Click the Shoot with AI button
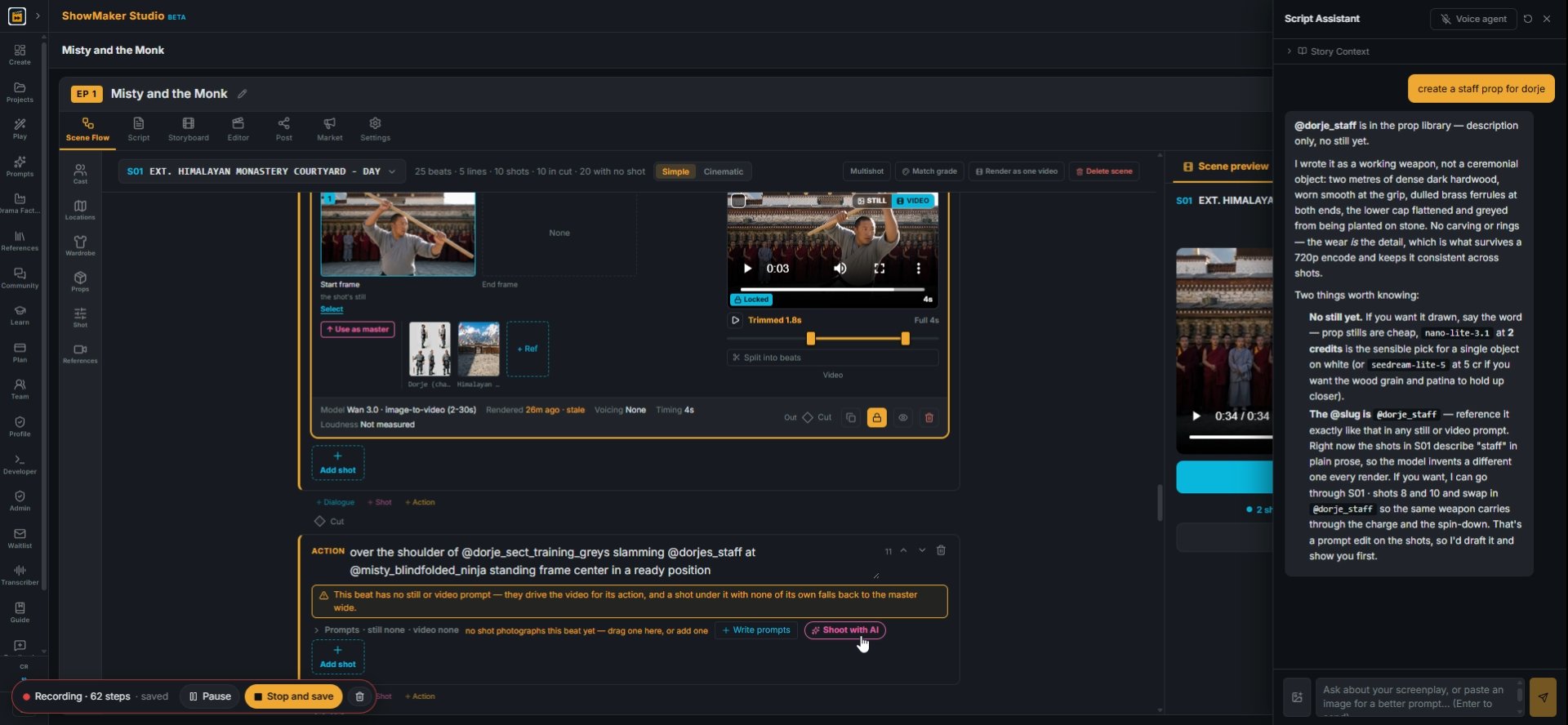Image resolution: width=1568 pixels, height=725 pixels. [844, 630]
